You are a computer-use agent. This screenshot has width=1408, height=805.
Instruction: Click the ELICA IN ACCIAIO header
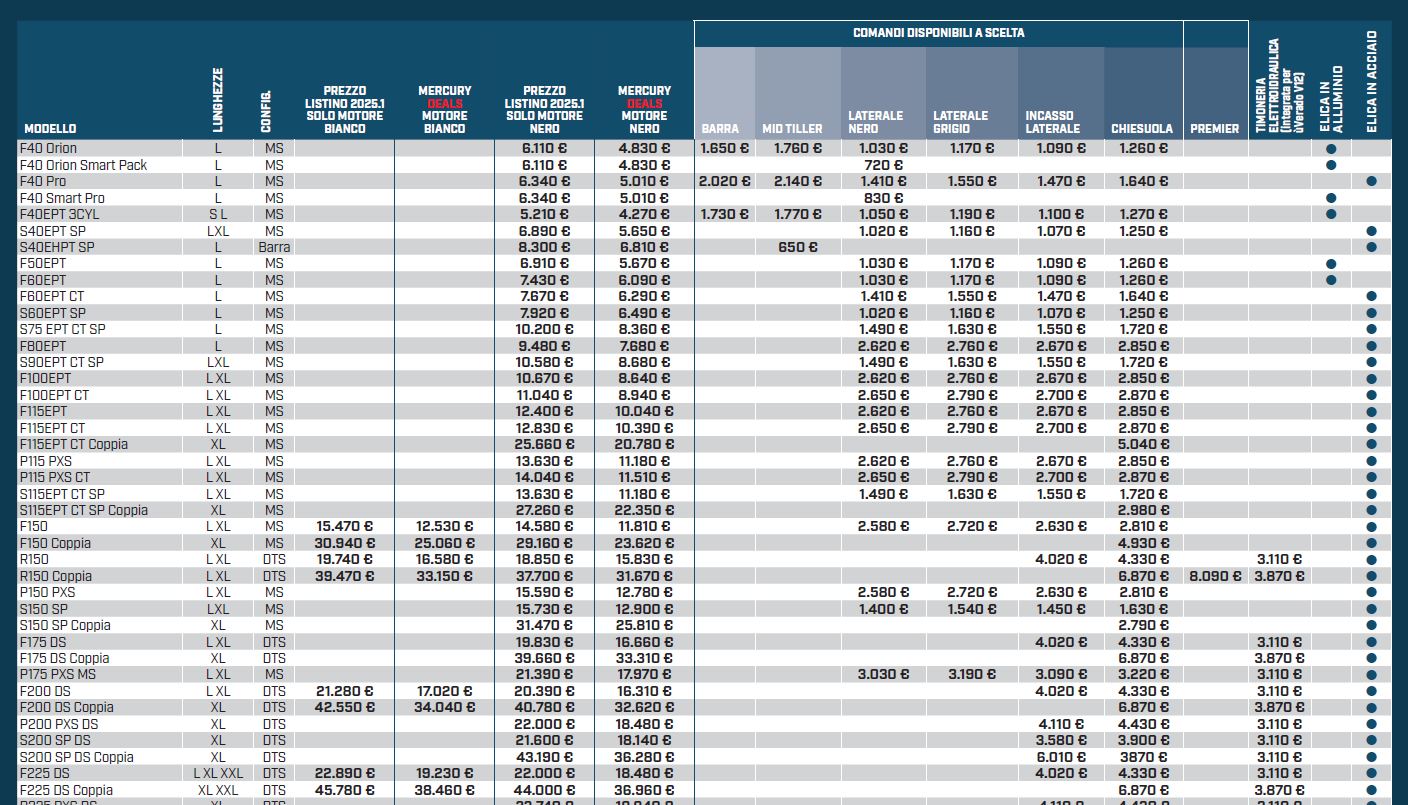(1371, 82)
